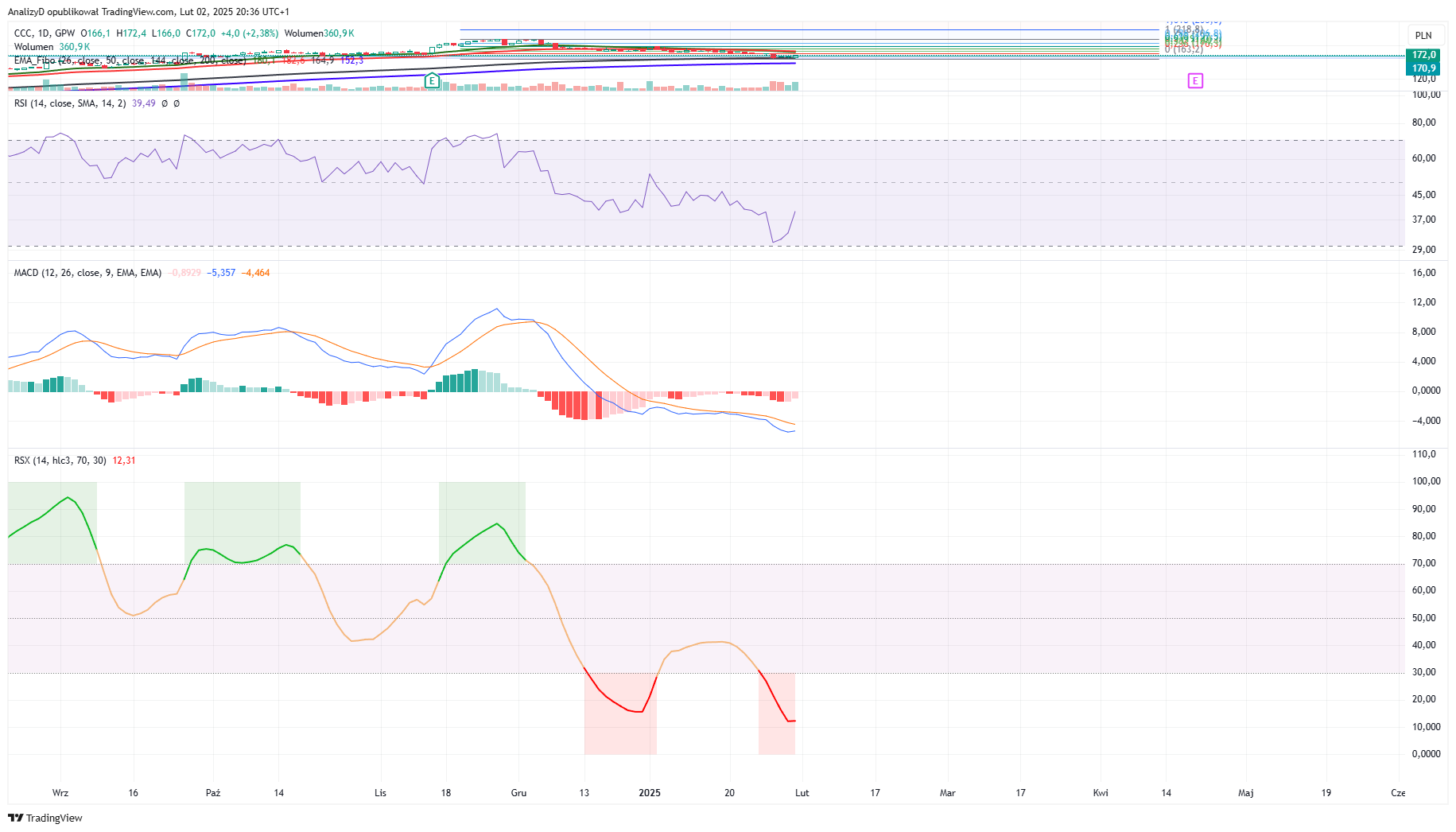Image resolution: width=1456 pixels, height=832 pixels.
Task: Select the MACD (12, 26, close, 9, EMA, EMA) legend
Action: click(x=87, y=273)
